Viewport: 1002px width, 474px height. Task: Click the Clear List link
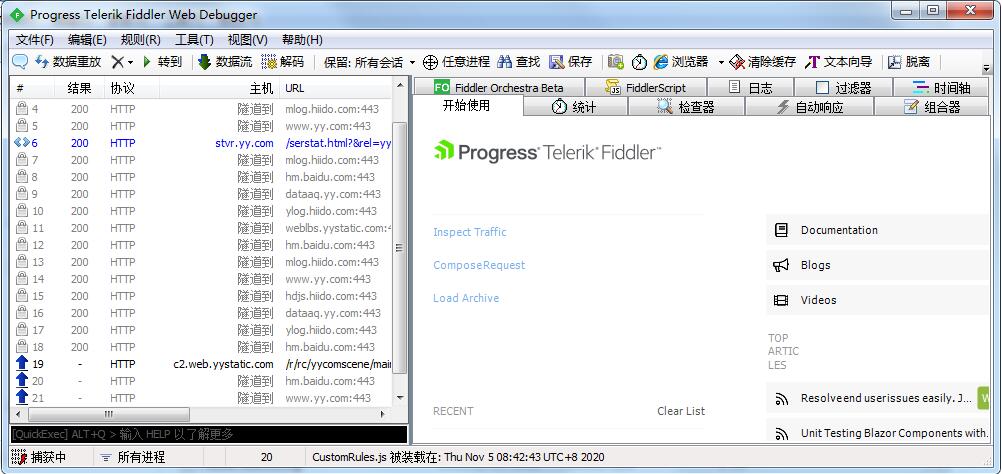[x=681, y=411]
